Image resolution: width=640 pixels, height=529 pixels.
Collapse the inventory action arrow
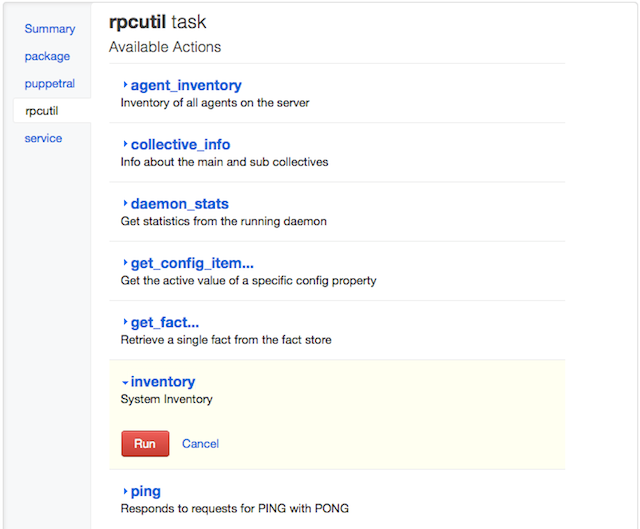[x=125, y=382]
